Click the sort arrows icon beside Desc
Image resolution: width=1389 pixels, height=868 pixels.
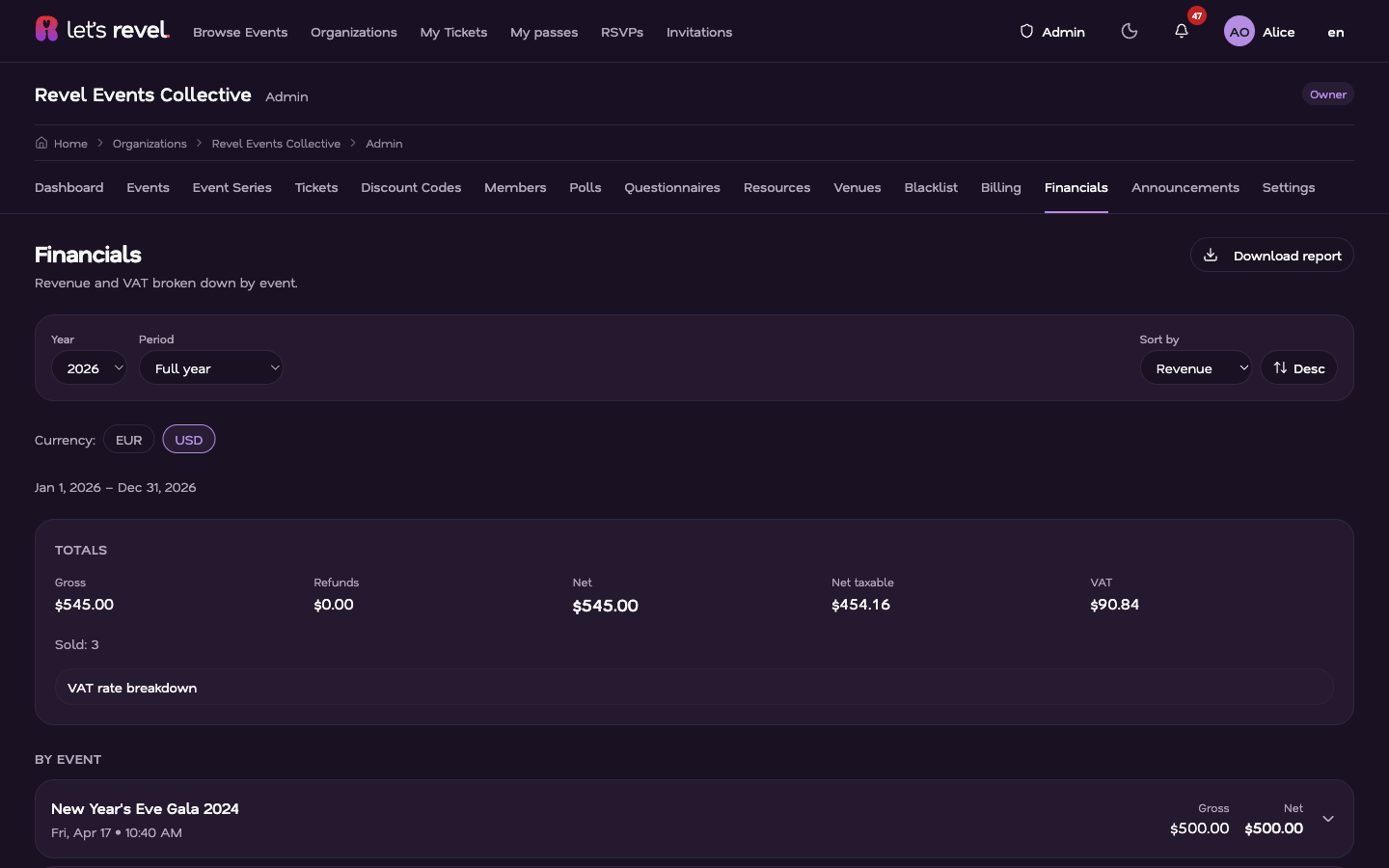tap(1280, 367)
